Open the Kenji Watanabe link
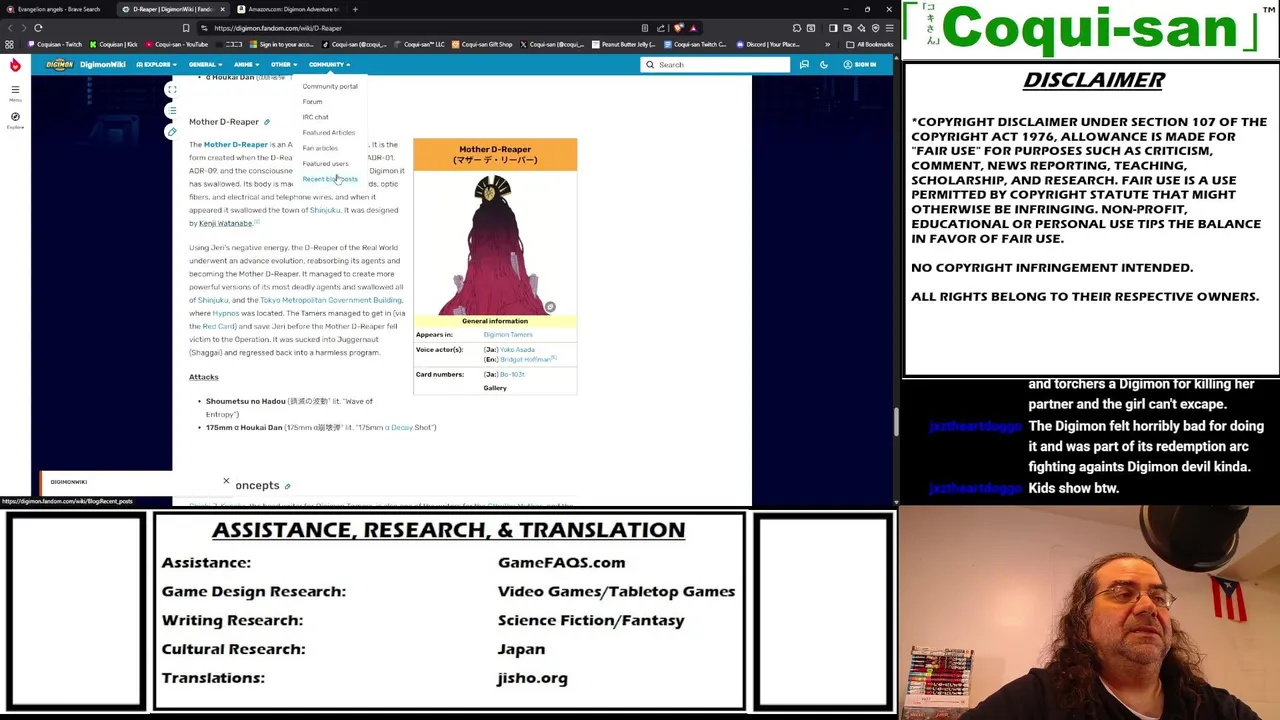This screenshot has width=1280, height=720. point(225,223)
